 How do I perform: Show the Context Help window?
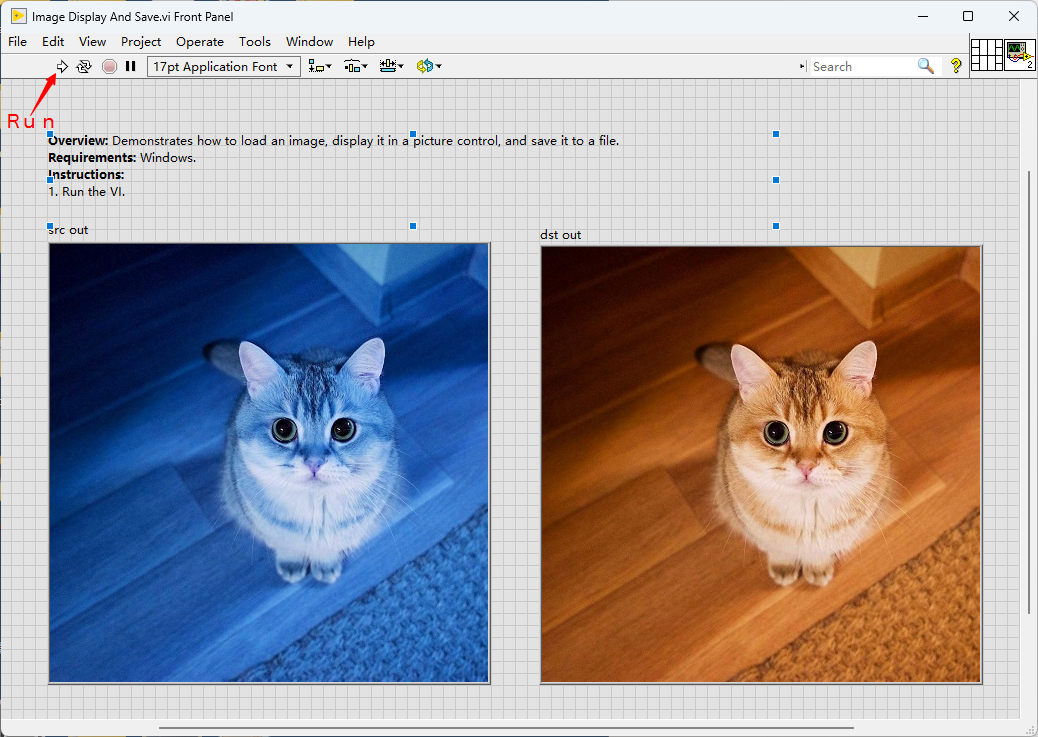[956, 67]
